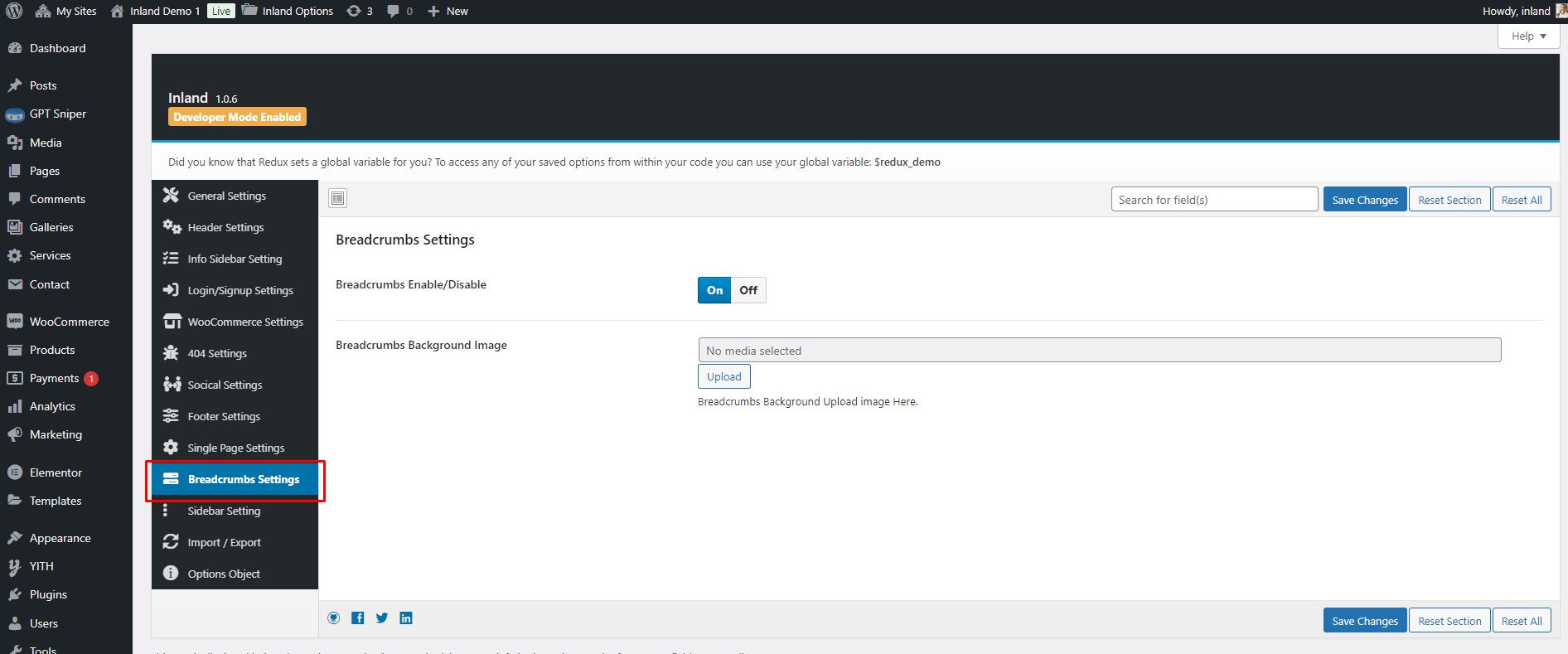Screen dimensions: 1568x654
Task: Switch Breadcrumbs to Off
Action: point(748,290)
